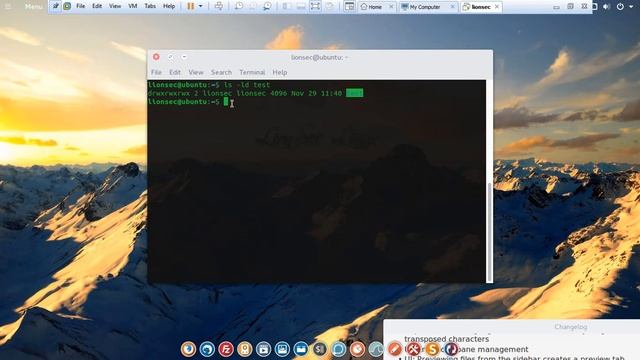Open the VMware View menu
The width and height of the screenshot is (640, 360).
pos(115,6)
